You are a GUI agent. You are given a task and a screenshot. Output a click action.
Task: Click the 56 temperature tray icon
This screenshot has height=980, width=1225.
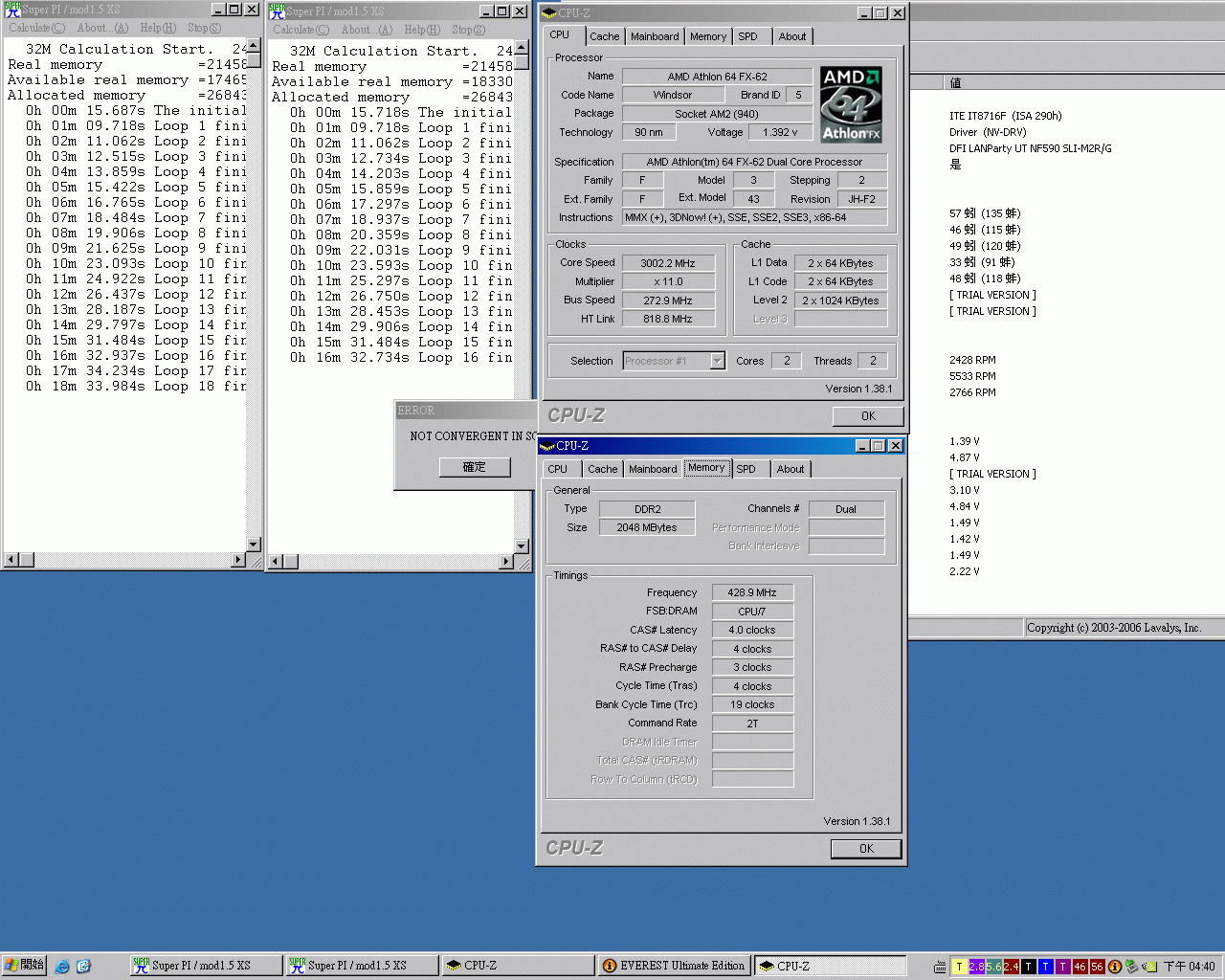(x=1097, y=967)
